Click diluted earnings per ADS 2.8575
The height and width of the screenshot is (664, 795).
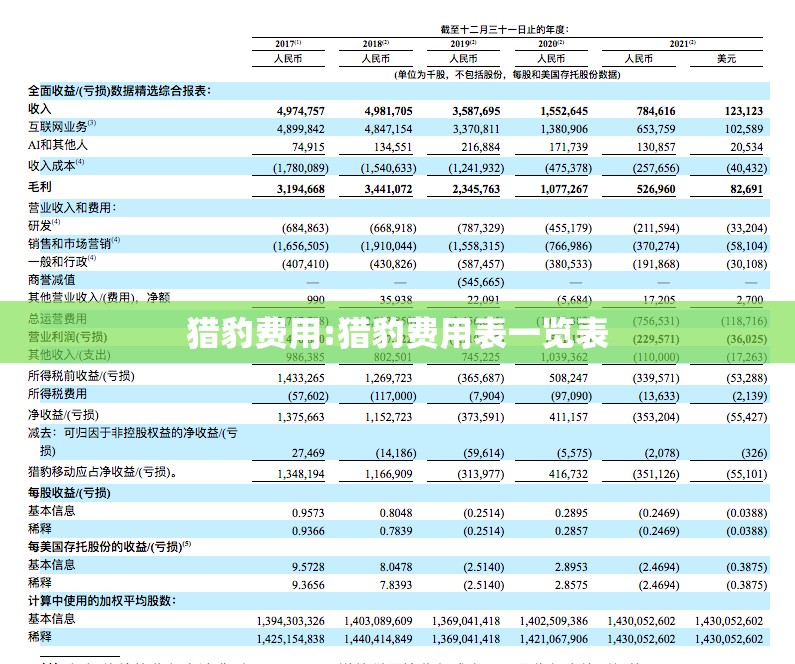(571, 585)
